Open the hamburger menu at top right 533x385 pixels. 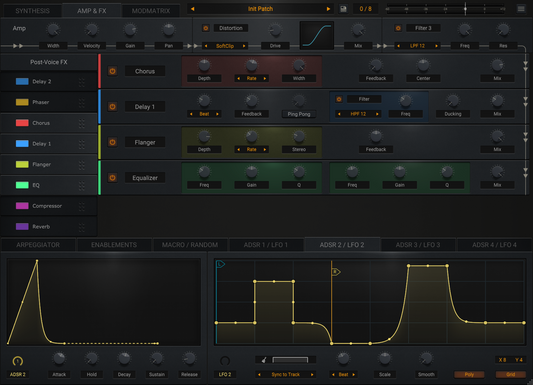point(521,9)
